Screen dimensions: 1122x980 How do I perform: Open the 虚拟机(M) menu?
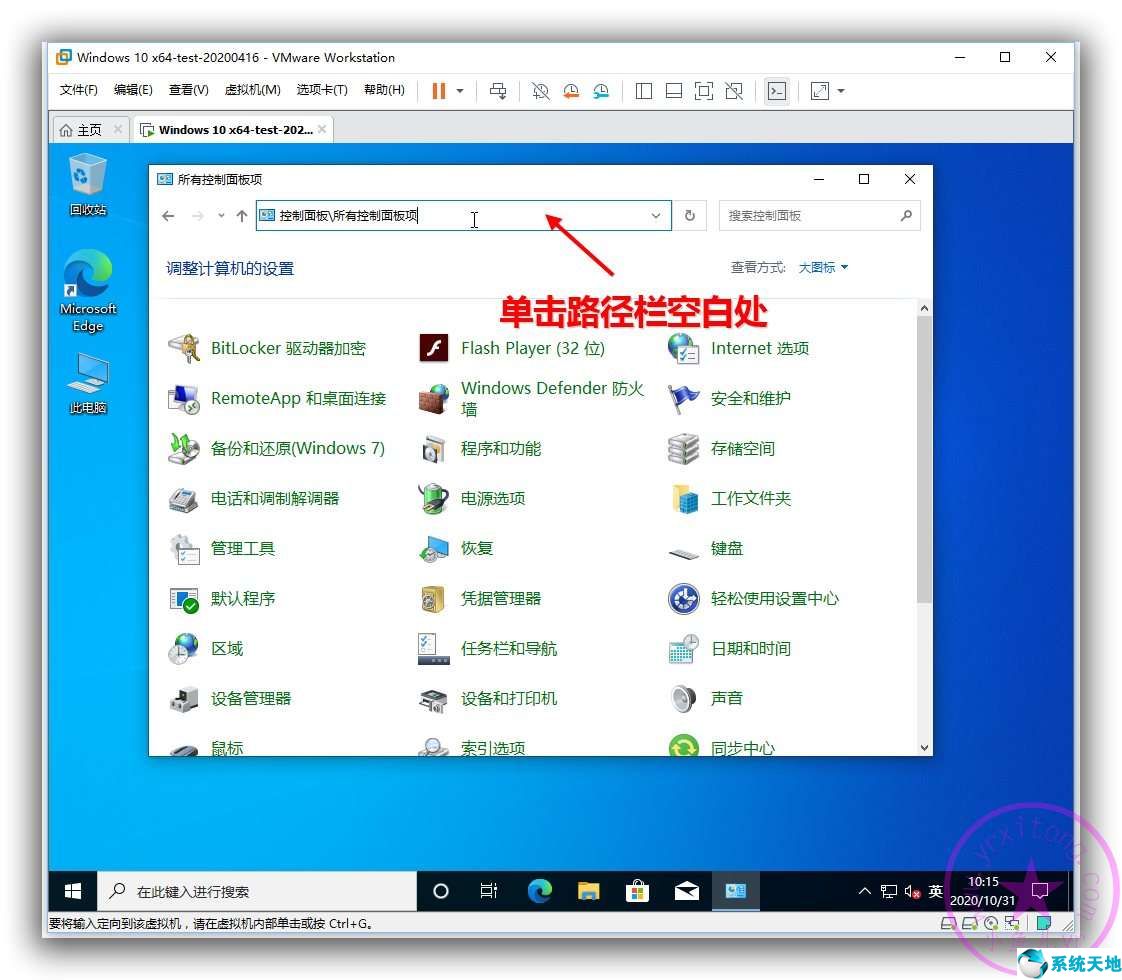[252, 89]
